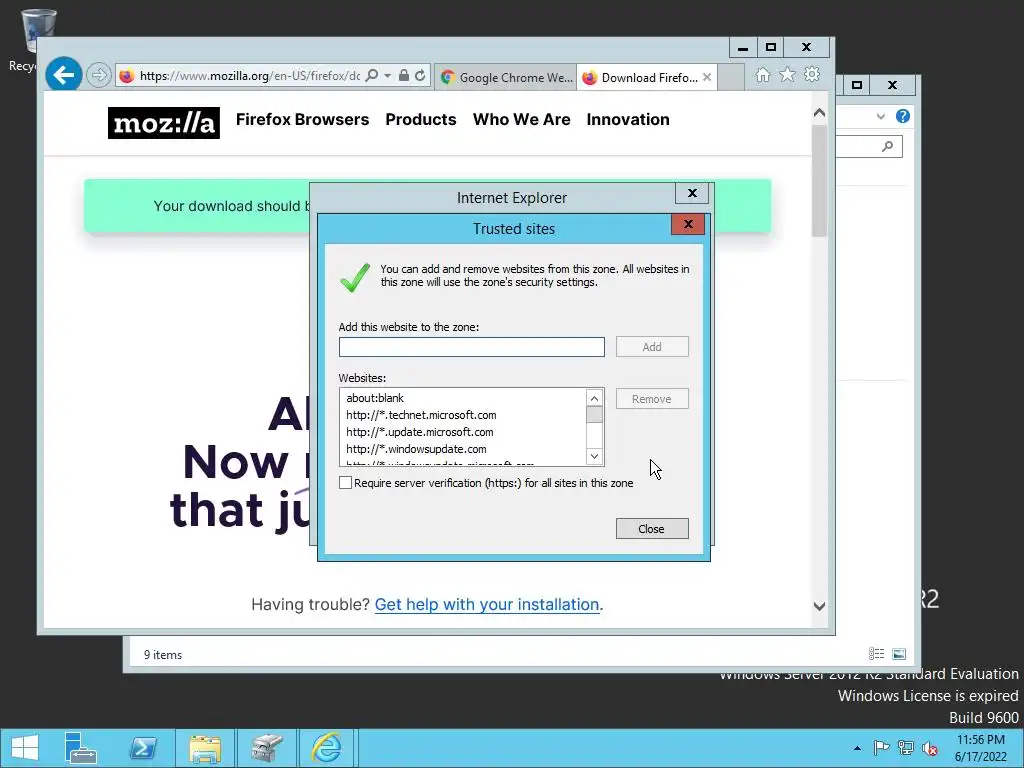The height and width of the screenshot is (768, 1024).
Task: Select http://*.update.microsoft.com entry
Action: coord(420,432)
